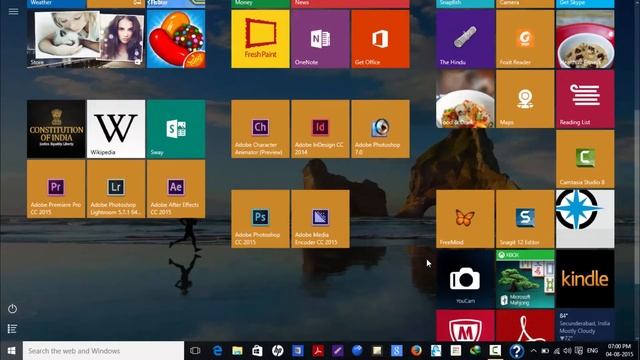
Task: Open the network icon in the tray
Action: [x=556, y=351]
